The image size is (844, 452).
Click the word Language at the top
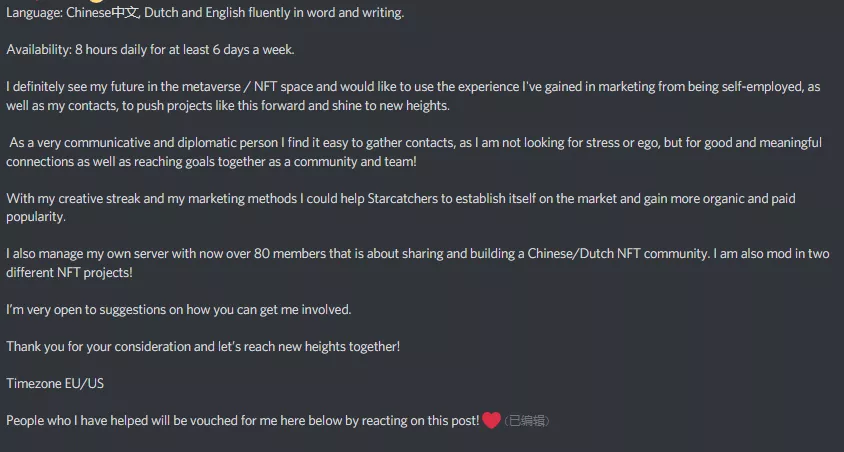click(34, 12)
